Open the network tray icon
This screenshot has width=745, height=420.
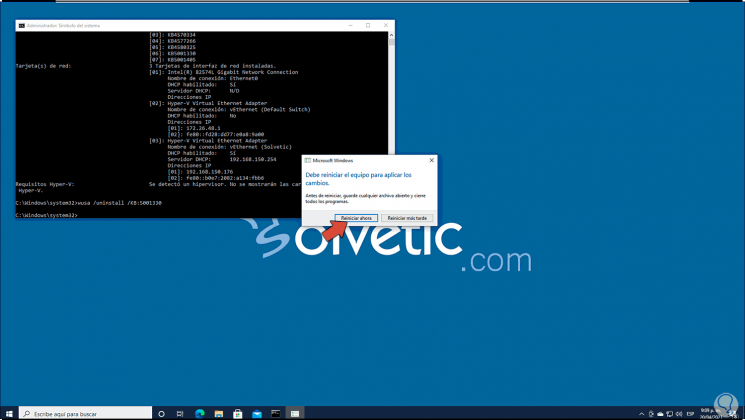(669, 414)
